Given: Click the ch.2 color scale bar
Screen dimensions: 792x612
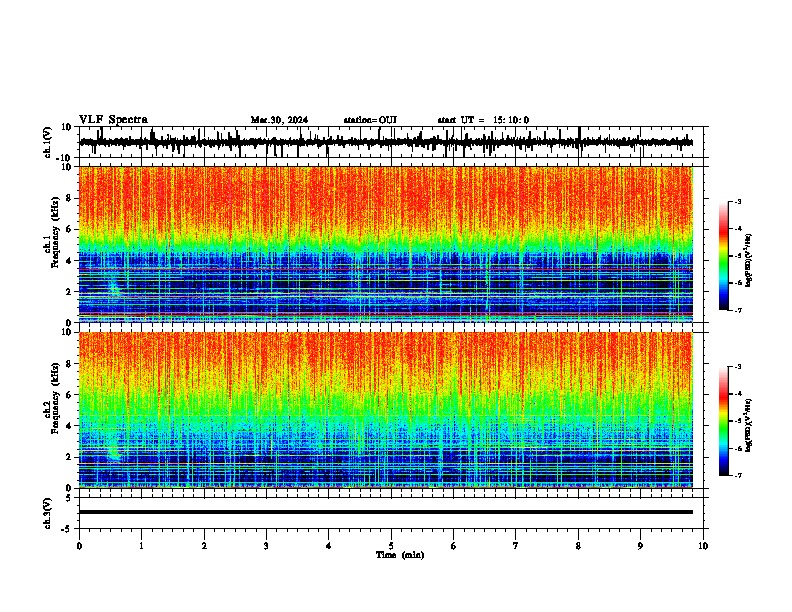Looking at the screenshot, I should point(723,421).
